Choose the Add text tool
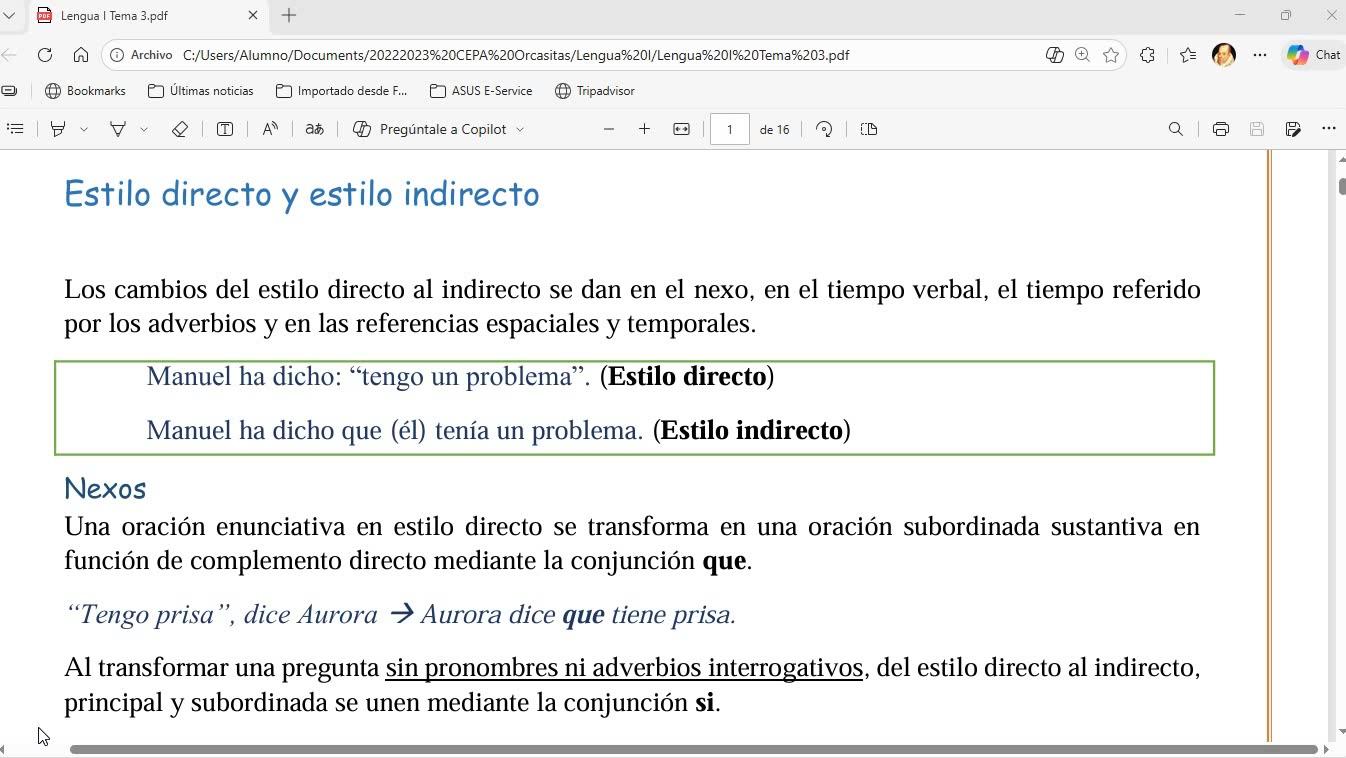The width and height of the screenshot is (1346, 758). click(225, 129)
